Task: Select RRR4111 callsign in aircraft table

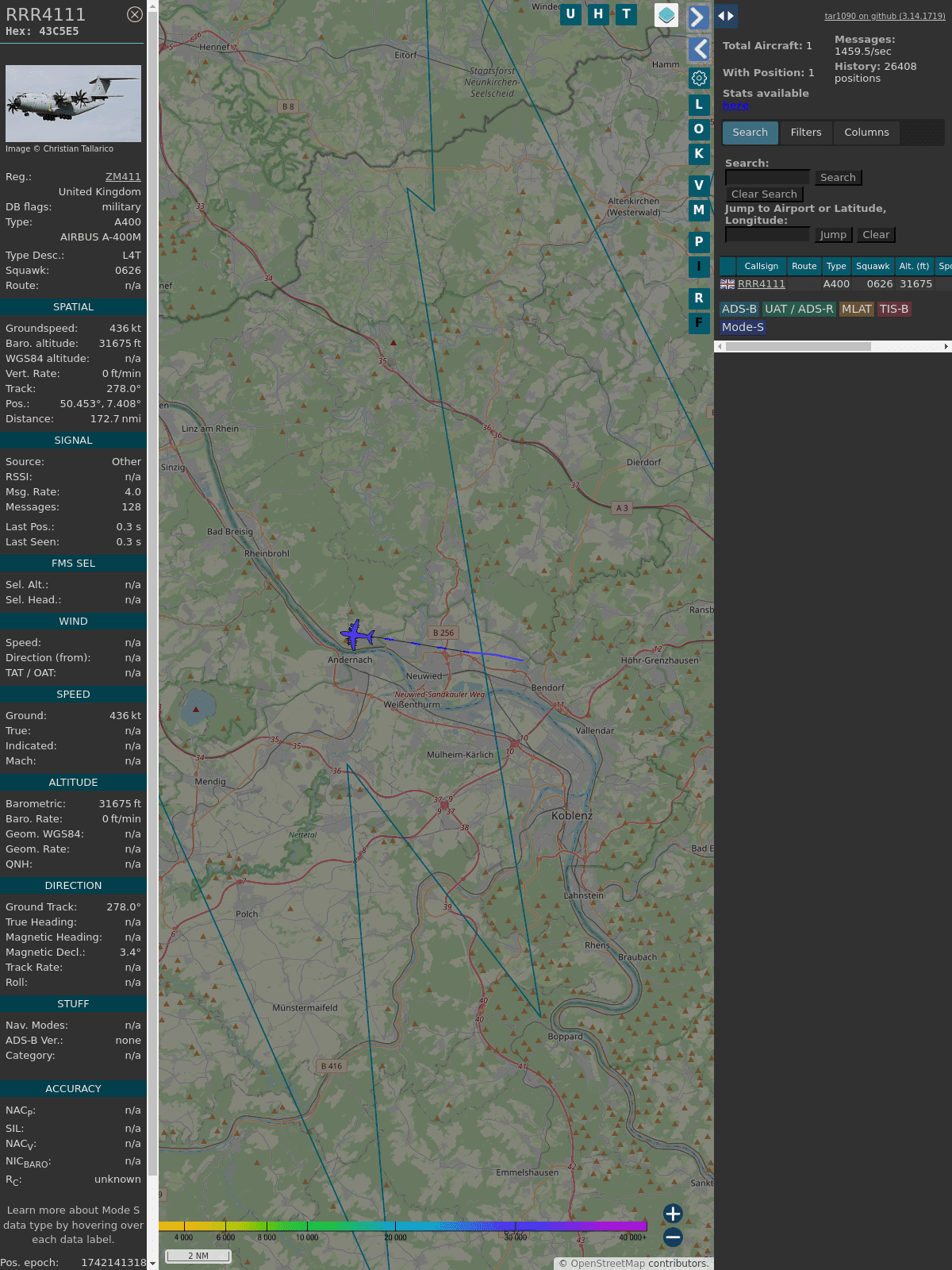Action: pyautogui.click(x=762, y=284)
